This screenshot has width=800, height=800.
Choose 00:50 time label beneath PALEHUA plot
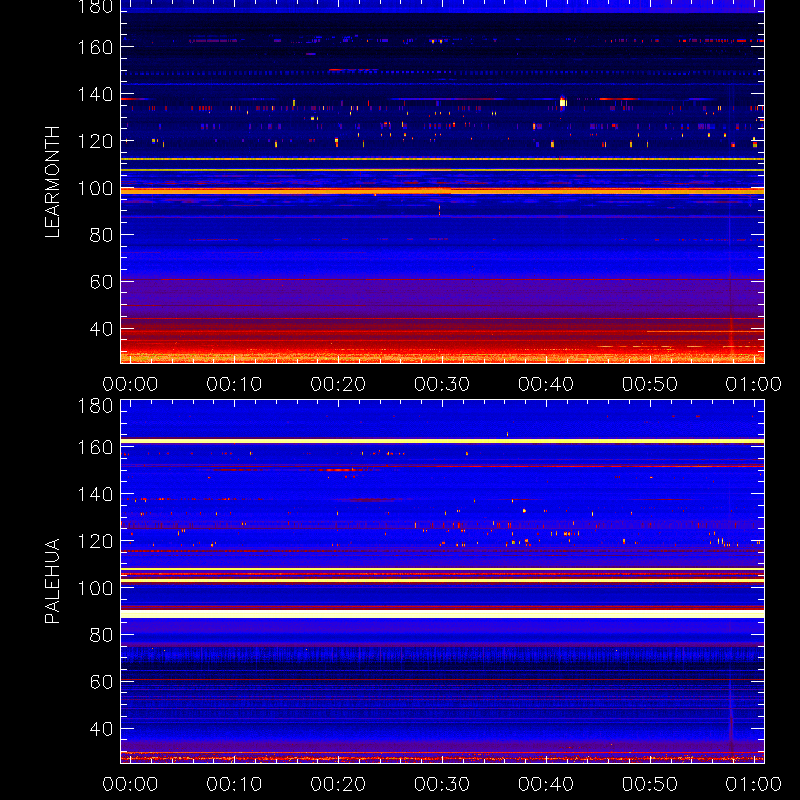pos(650,784)
